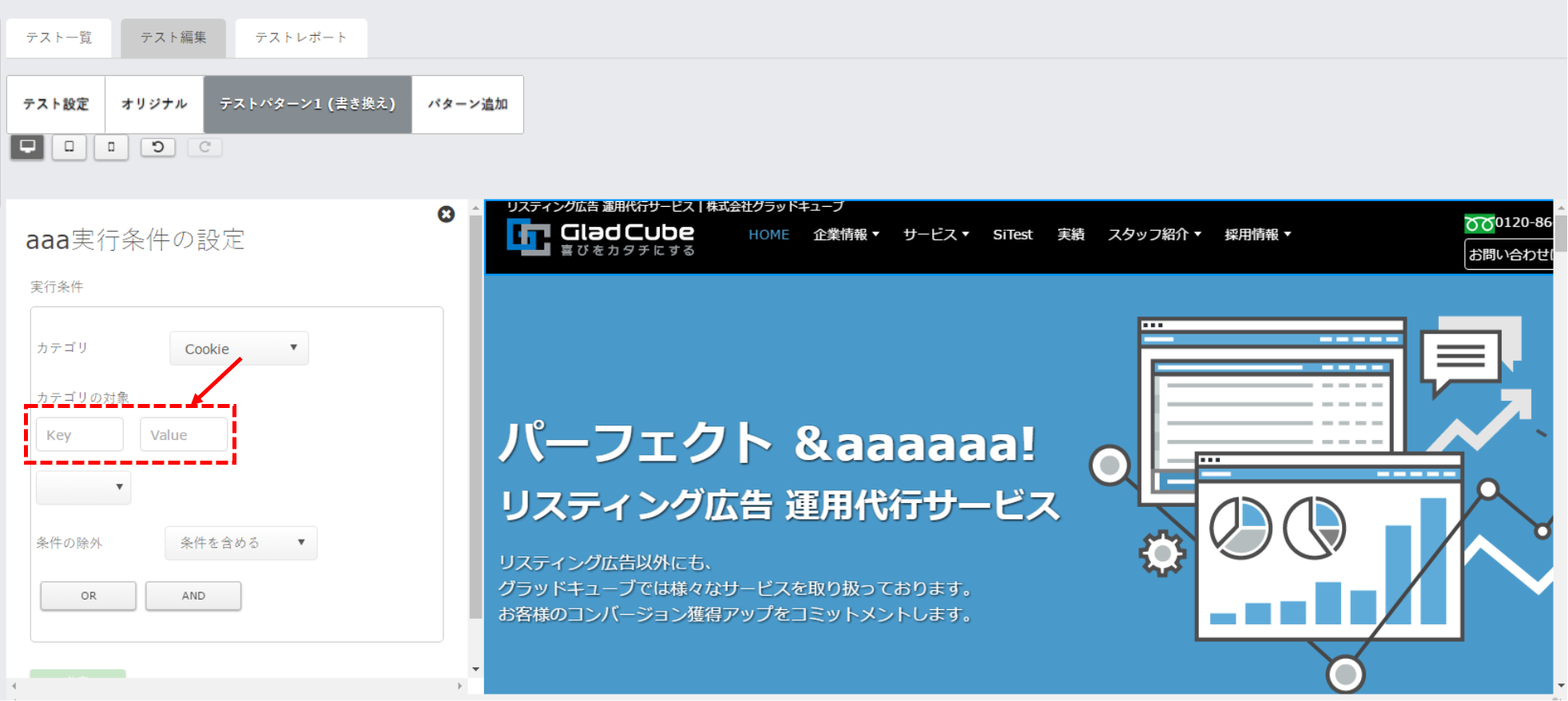Viewport: 1568px width, 701px height.
Task: Click scroll-down arrow of settings panel
Action: tap(476, 669)
